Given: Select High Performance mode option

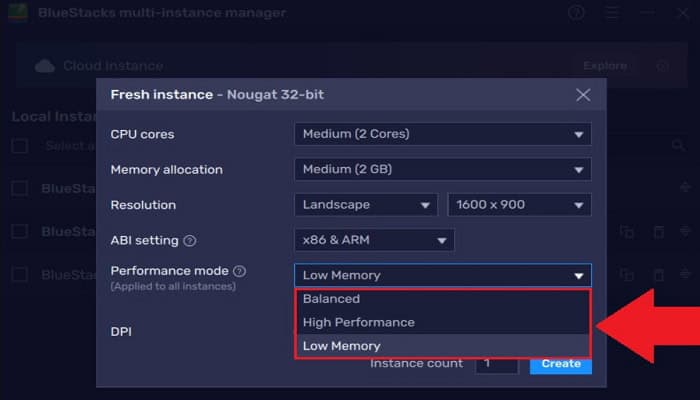Looking at the screenshot, I should point(443,322).
